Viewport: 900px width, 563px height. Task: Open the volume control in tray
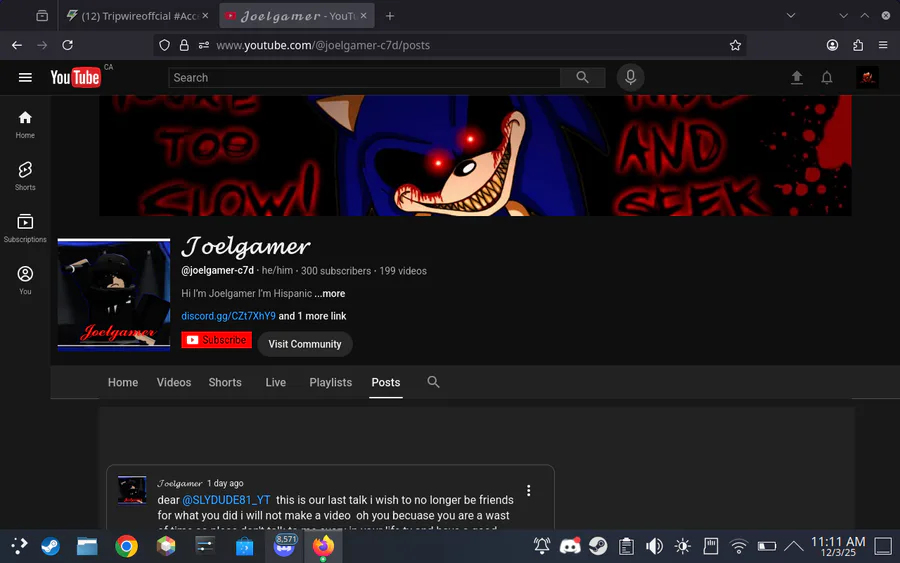click(x=654, y=546)
